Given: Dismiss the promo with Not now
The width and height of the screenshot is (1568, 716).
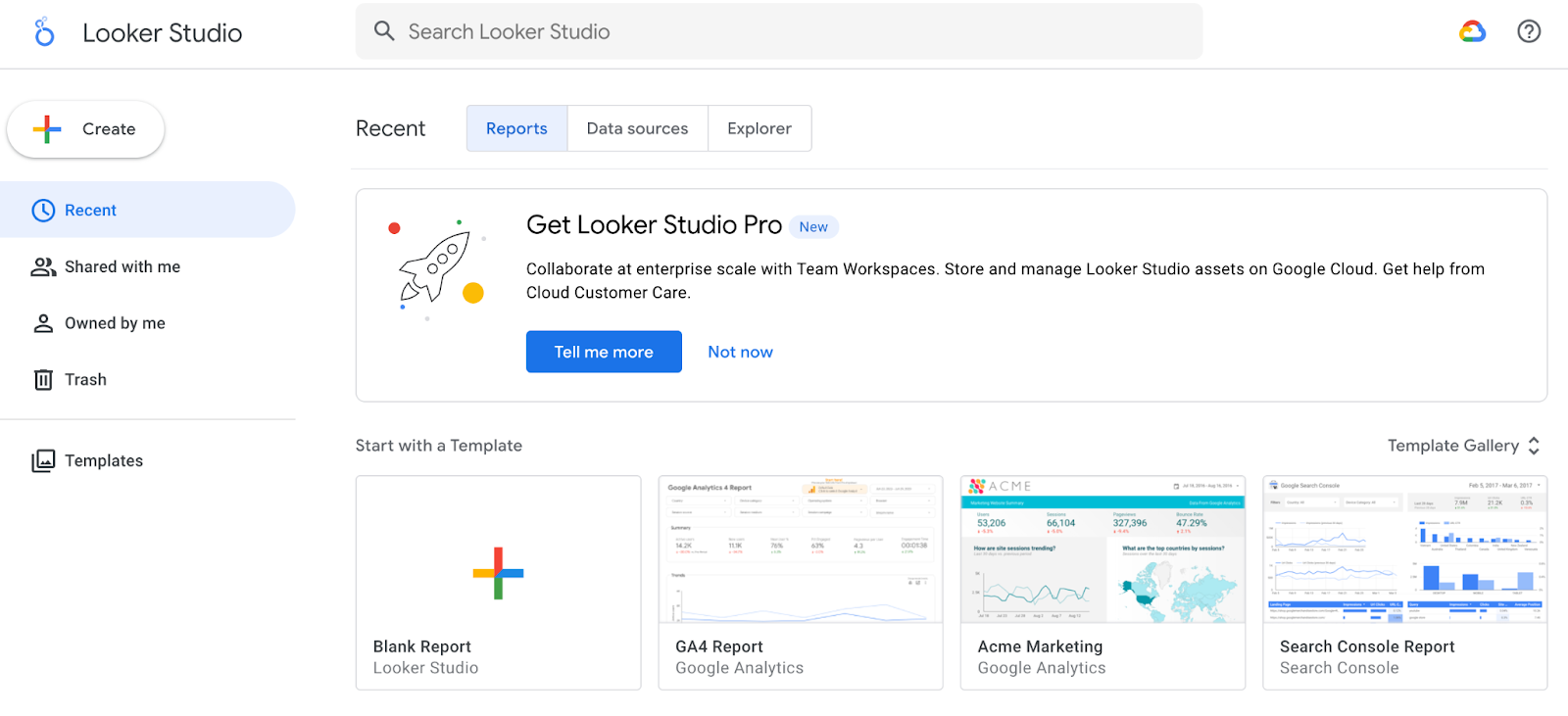Looking at the screenshot, I should (740, 352).
